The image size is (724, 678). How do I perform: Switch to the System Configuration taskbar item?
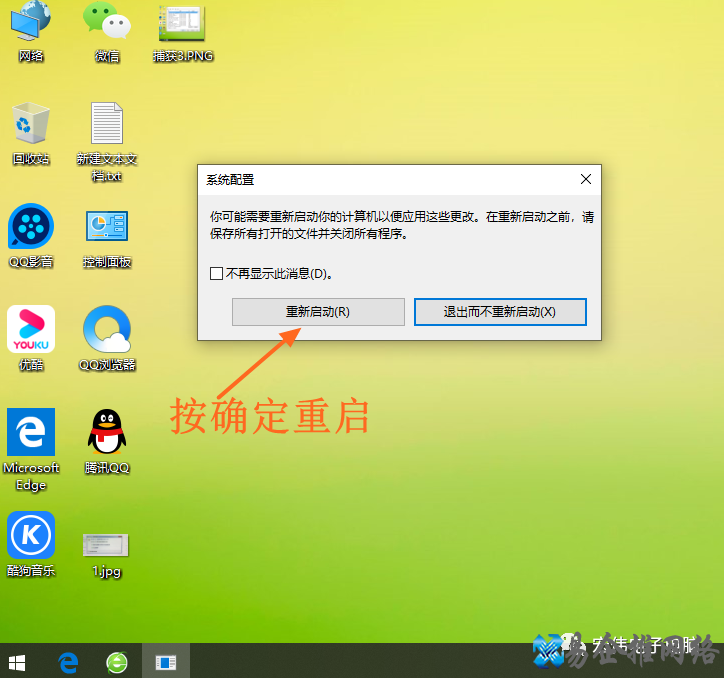click(x=166, y=663)
